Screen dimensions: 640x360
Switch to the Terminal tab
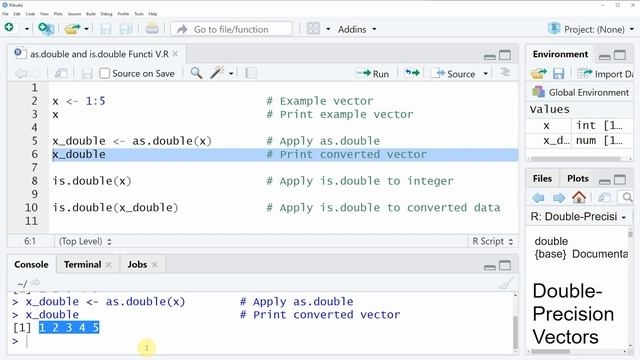[x=82, y=264]
